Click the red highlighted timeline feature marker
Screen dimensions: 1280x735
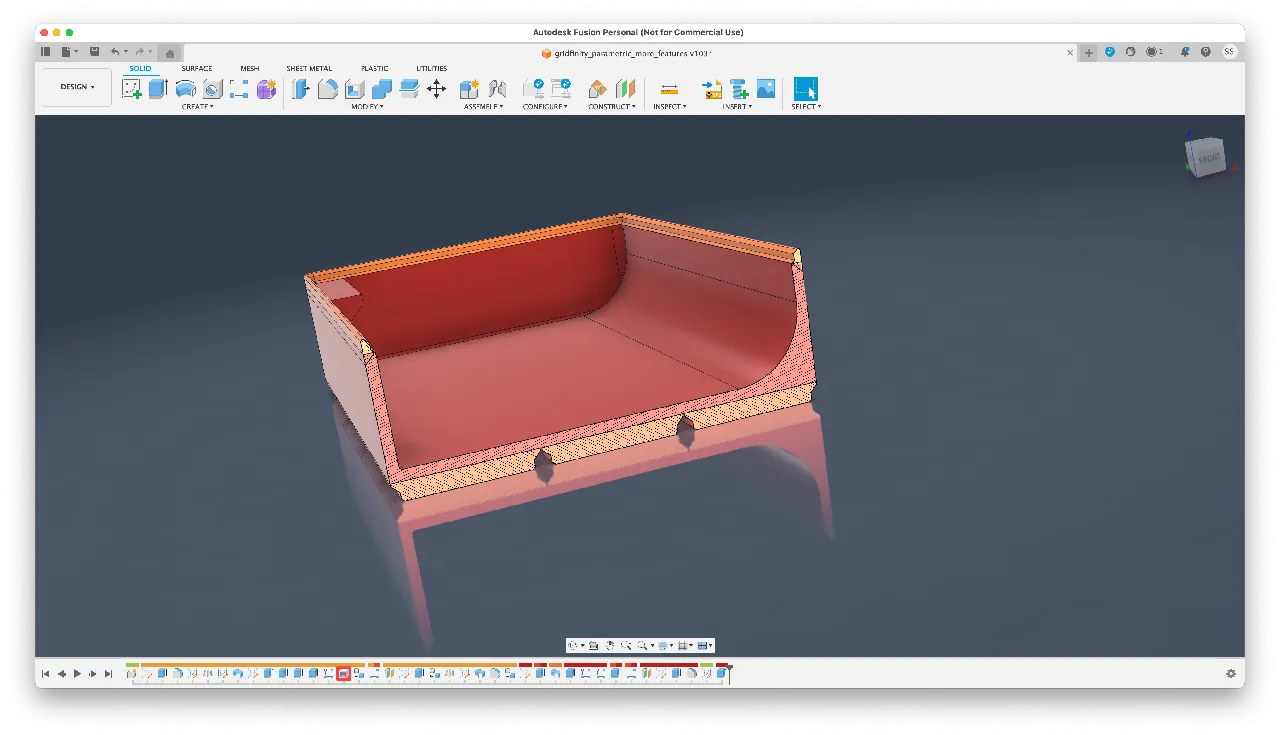344,673
